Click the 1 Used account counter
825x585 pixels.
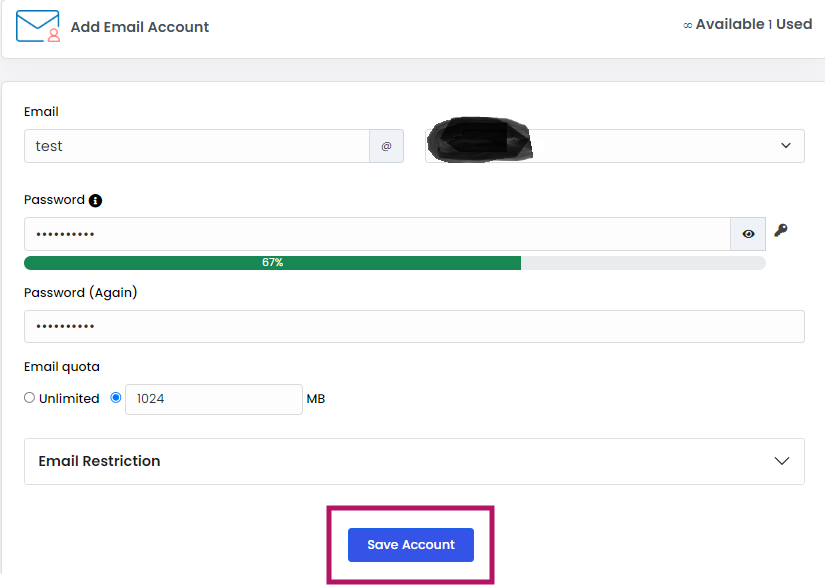click(x=790, y=24)
